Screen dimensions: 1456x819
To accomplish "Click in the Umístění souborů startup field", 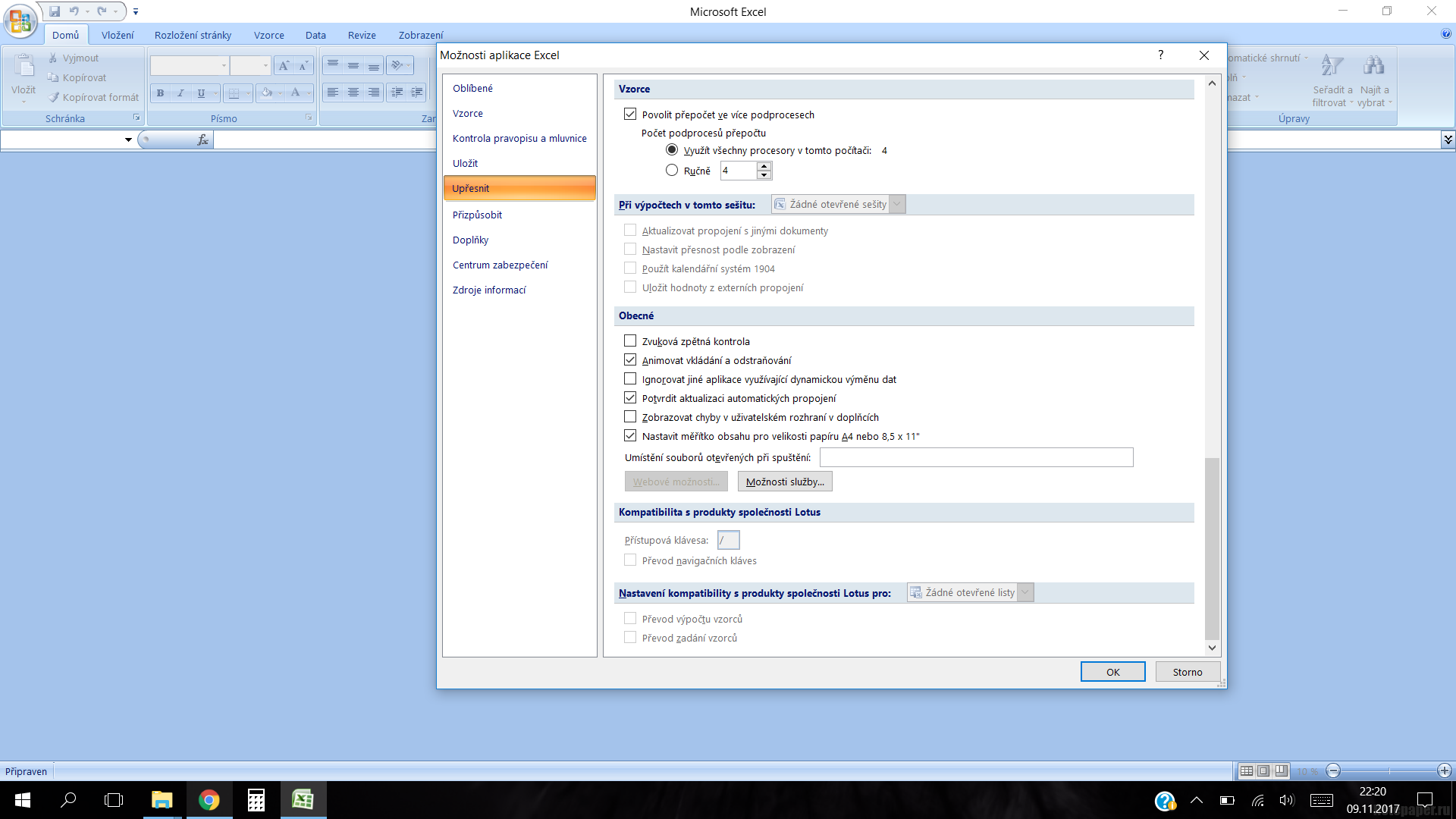I will [x=976, y=457].
